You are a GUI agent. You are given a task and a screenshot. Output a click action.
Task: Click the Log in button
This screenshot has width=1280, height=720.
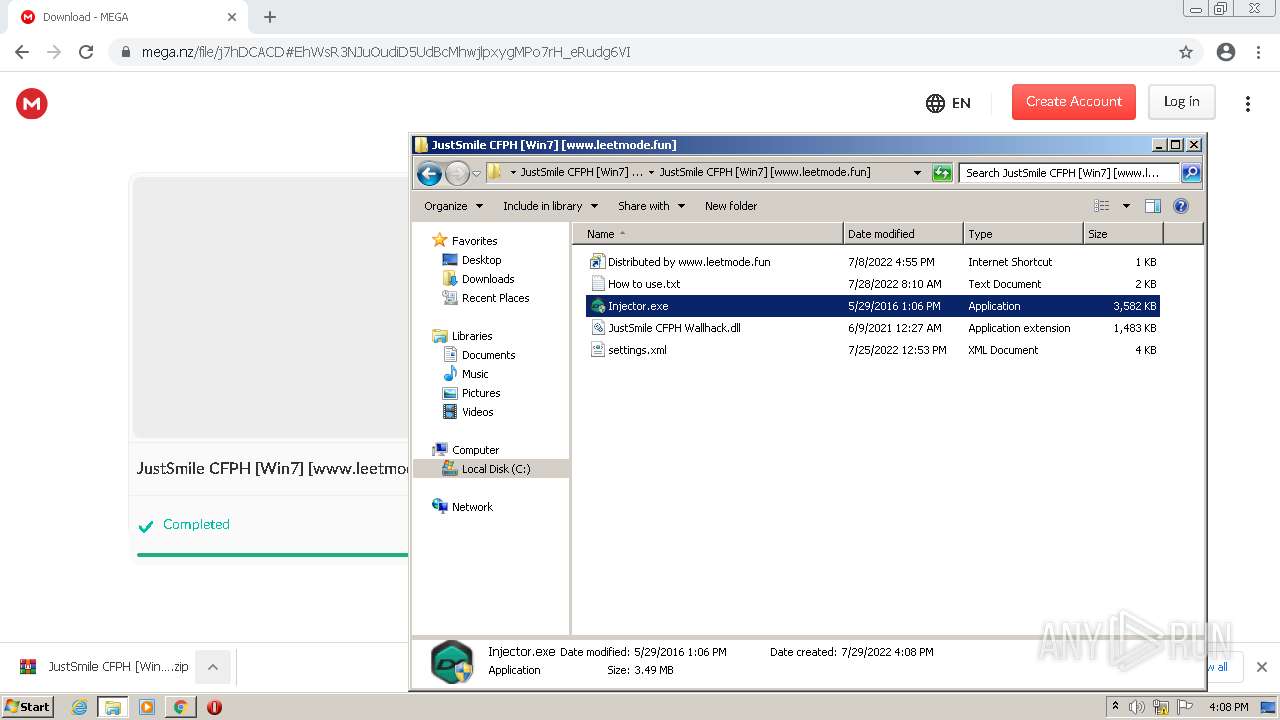(1181, 102)
